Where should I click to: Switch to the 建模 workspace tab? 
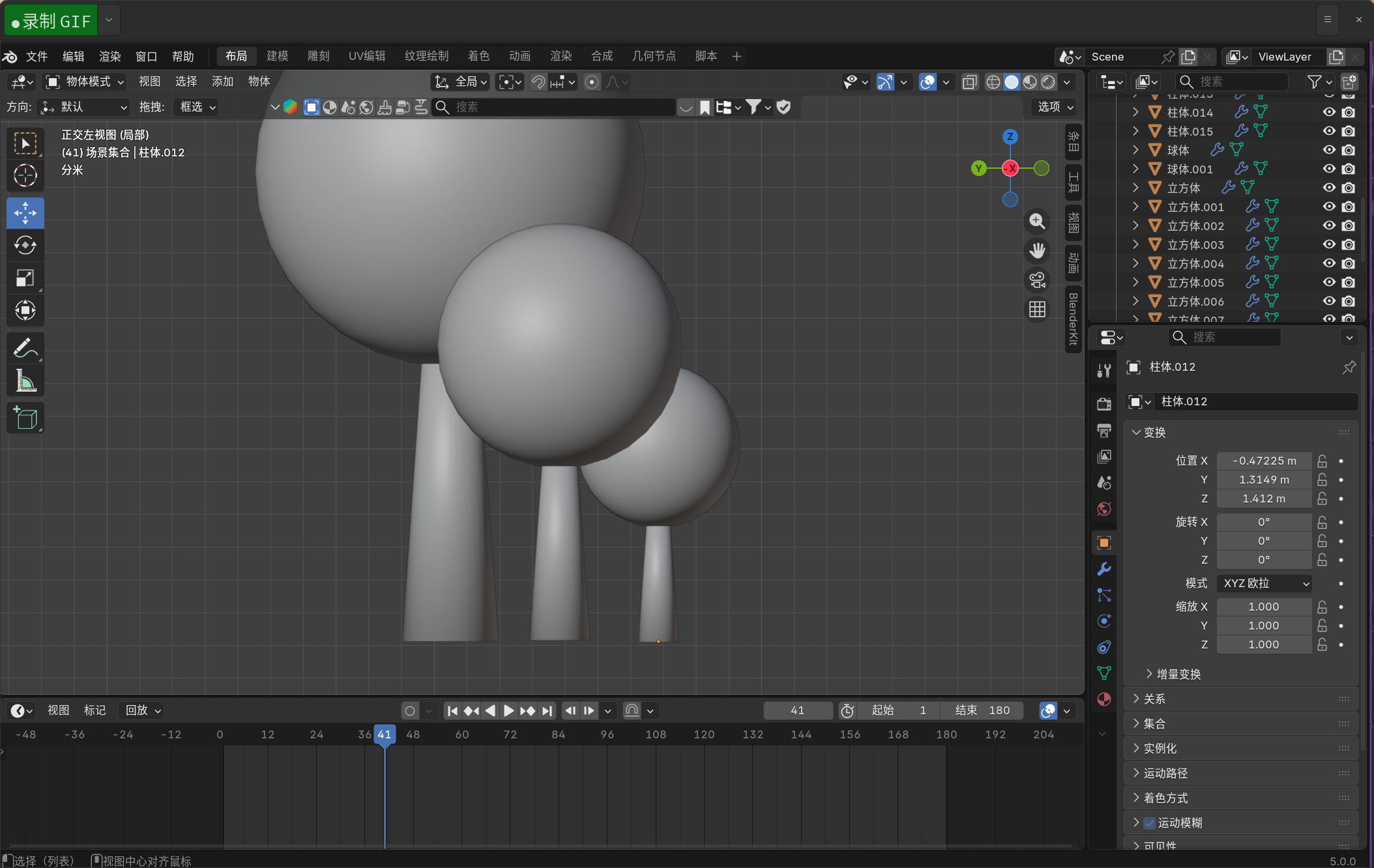coord(277,56)
